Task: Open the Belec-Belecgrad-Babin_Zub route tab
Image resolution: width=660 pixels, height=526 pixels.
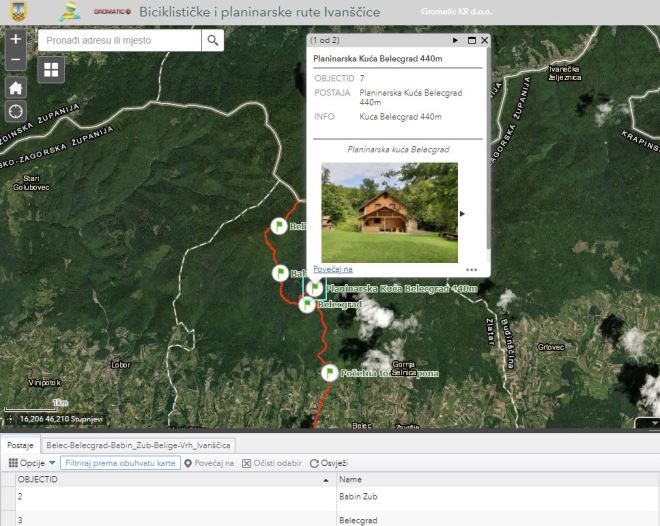Action: pos(138,445)
